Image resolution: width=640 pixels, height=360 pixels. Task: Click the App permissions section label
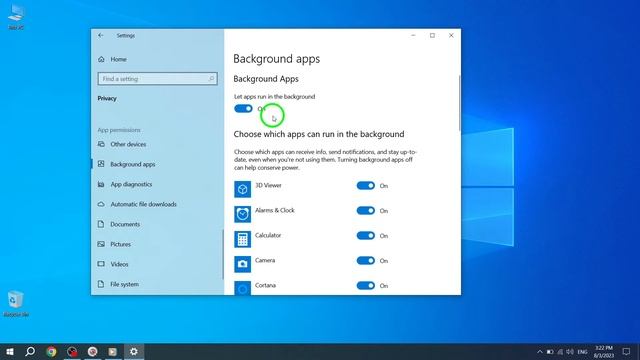[119, 130]
